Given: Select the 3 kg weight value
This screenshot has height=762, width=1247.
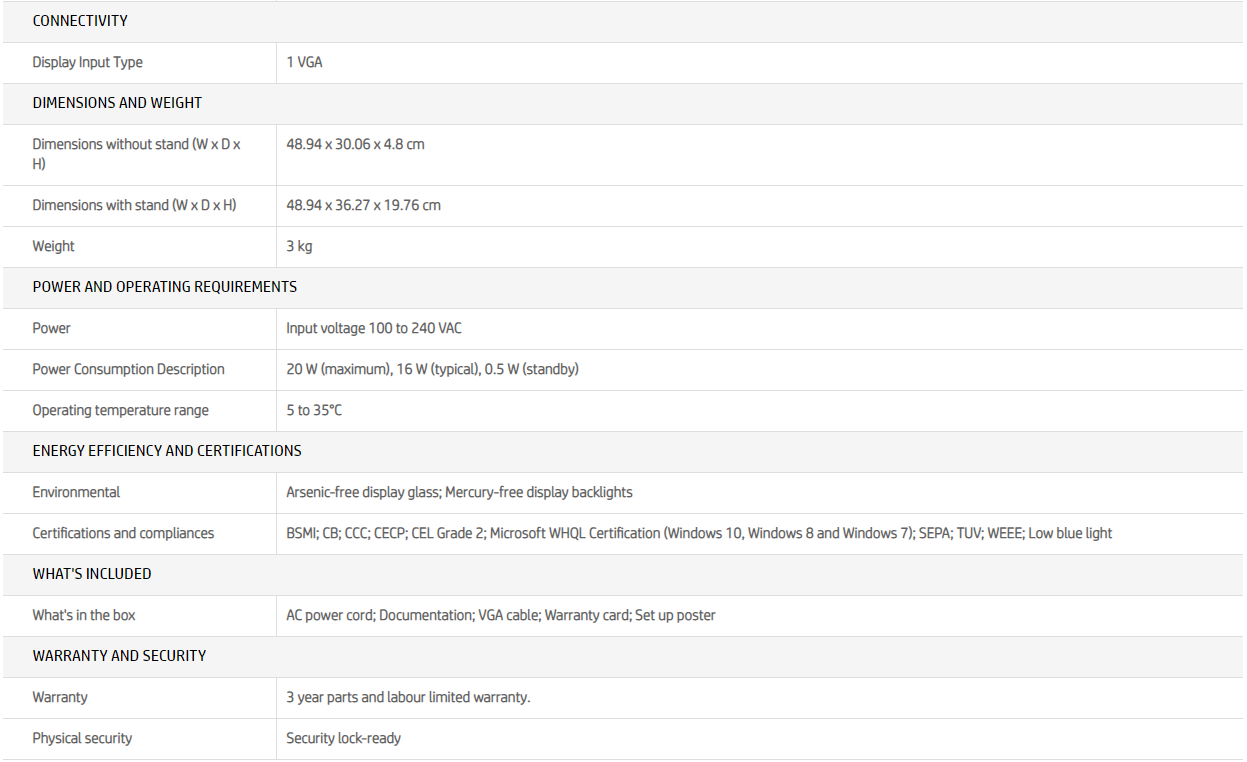Looking at the screenshot, I should click(x=299, y=246).
